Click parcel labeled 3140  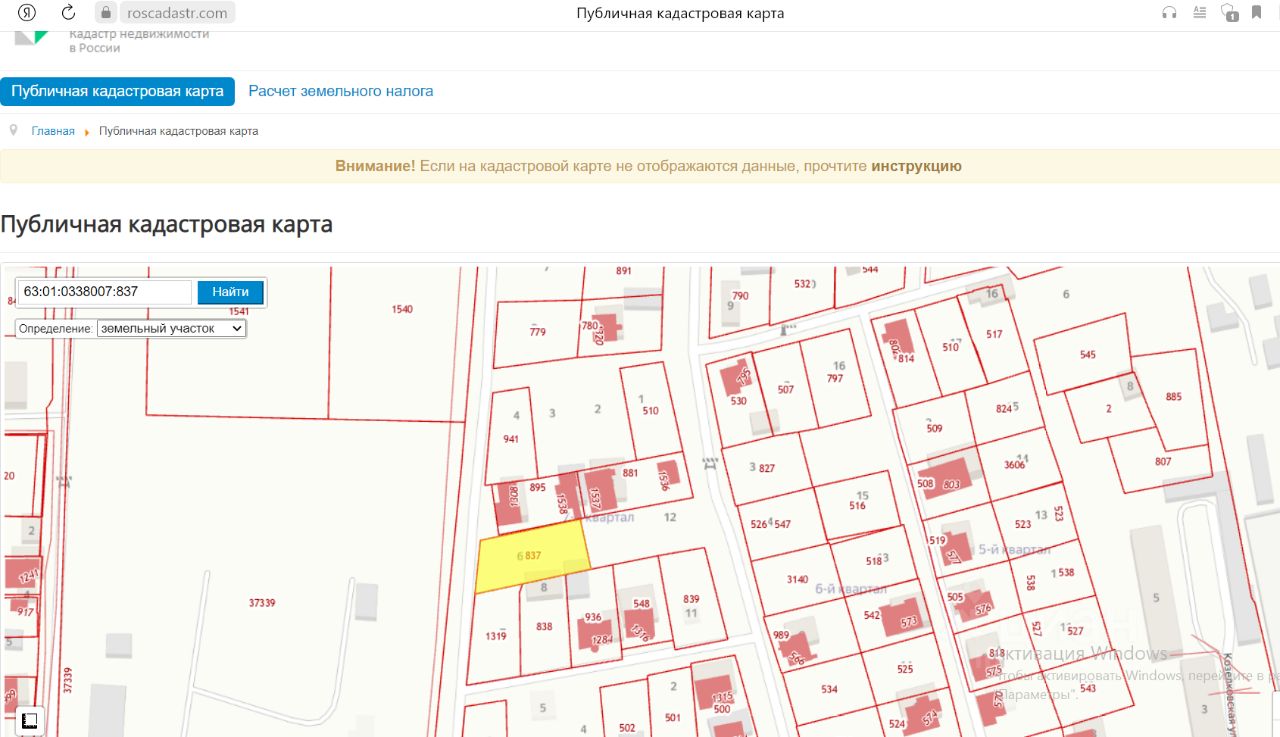pyautogui.click(x=797, y=579)
